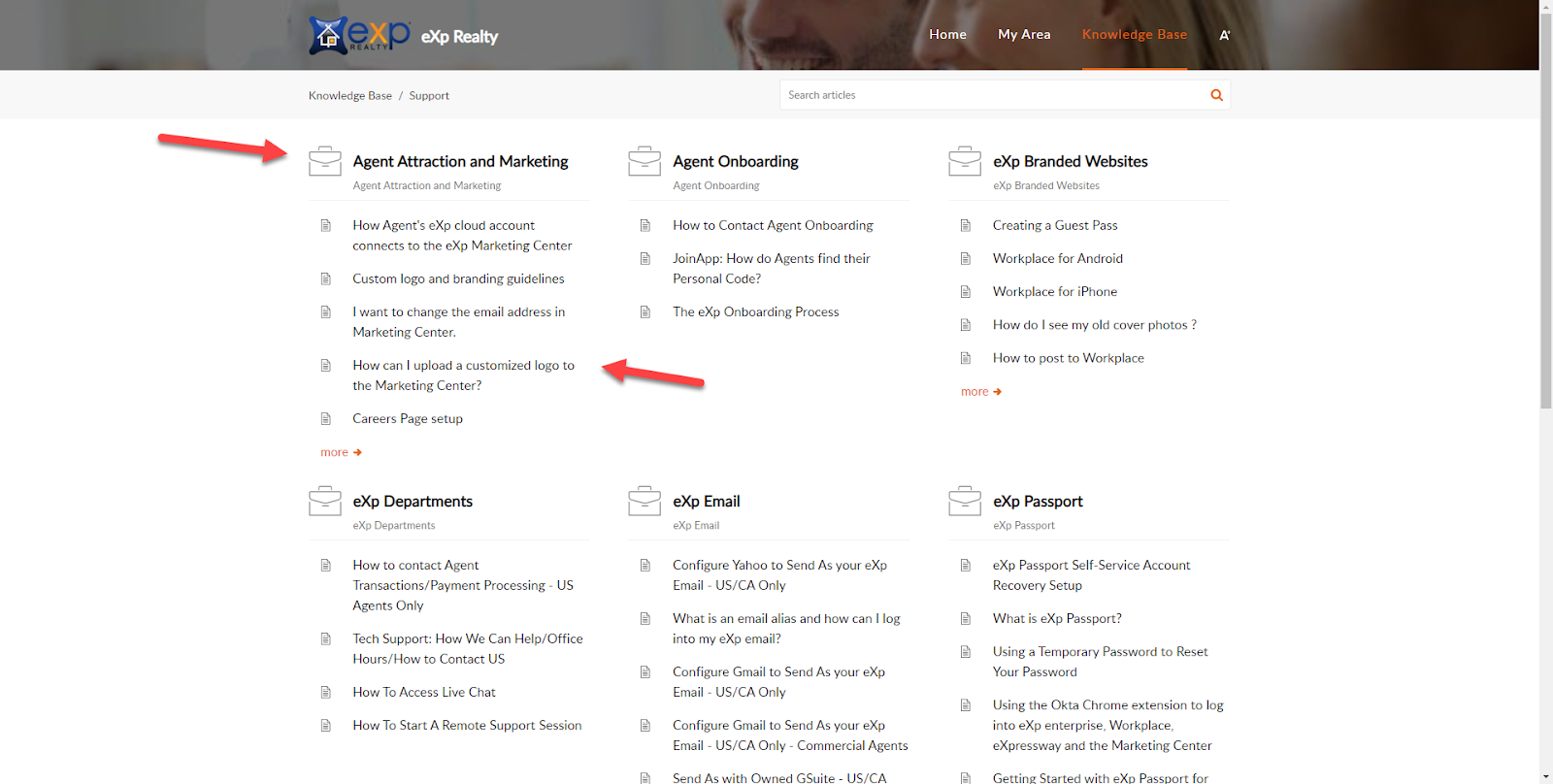Click document icon beside How do I see my old cover photos
The height and width of the screenshot is (784, 1553).
point(966,325)
